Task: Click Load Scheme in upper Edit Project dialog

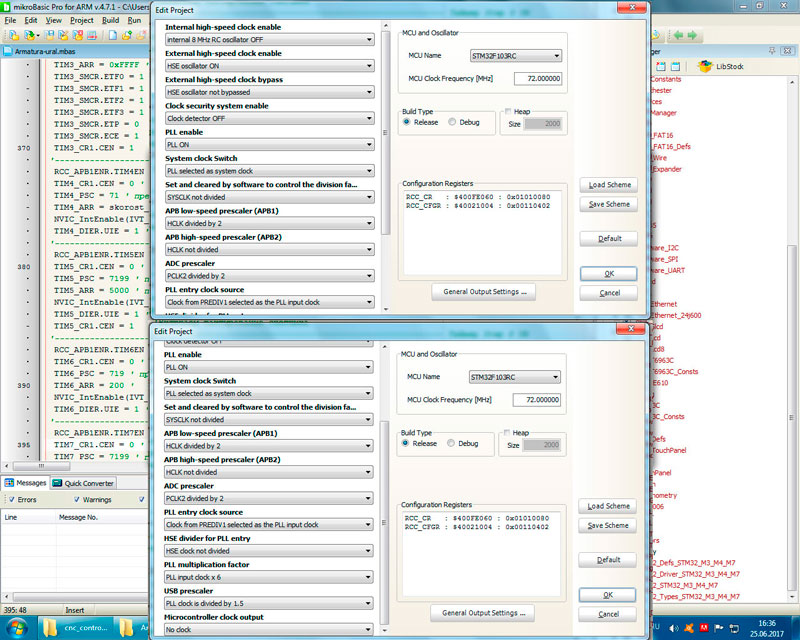Action: [609, 185]
